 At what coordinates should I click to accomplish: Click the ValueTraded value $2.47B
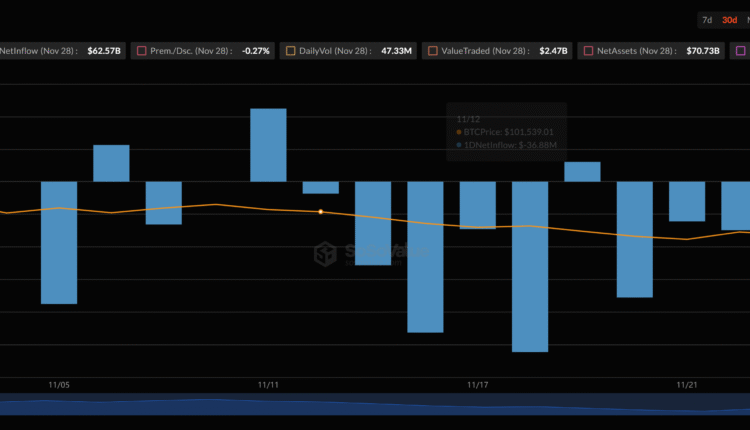[552, 50]
